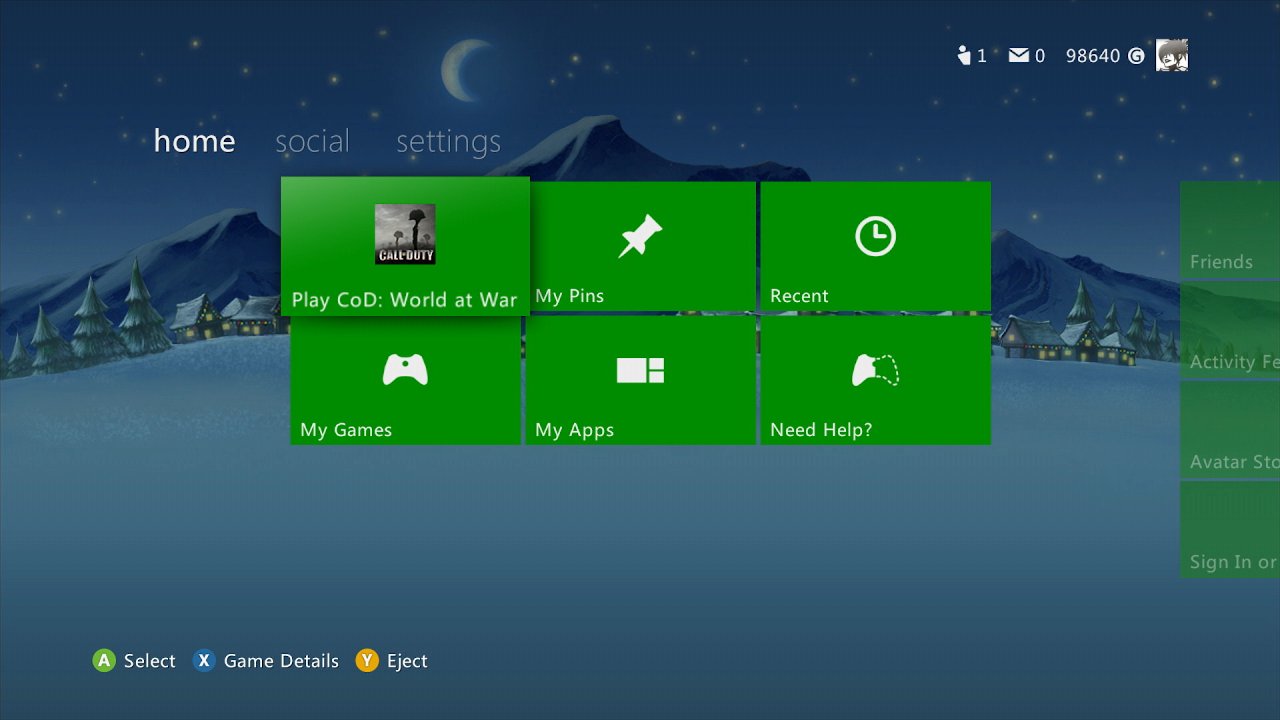Open the Recent clock tile

[876, 245]
